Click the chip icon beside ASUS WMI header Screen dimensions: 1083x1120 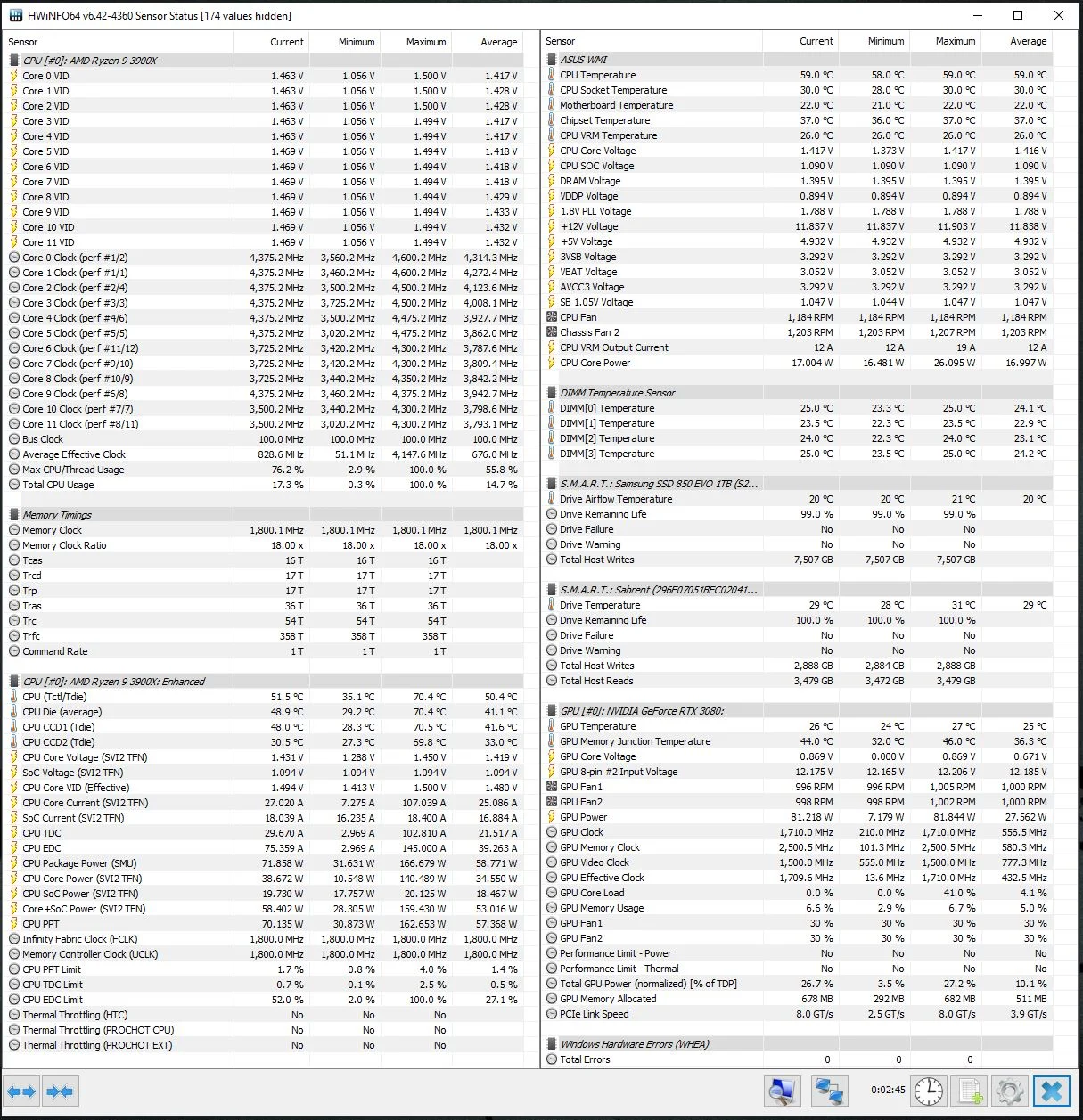[x=552, y=60]
